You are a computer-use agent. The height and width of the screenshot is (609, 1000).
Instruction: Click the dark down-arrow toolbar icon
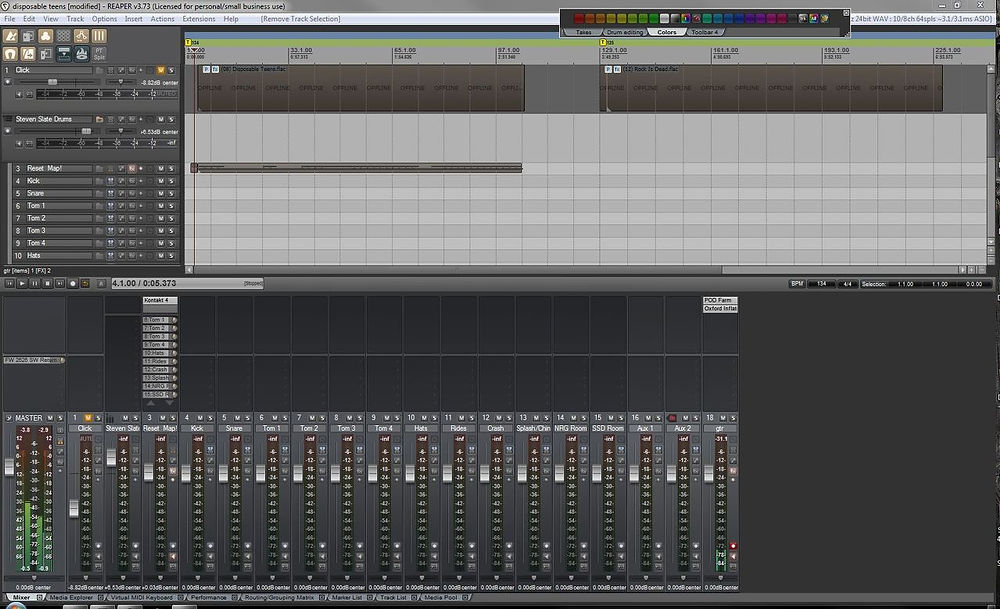click(x=64, y=54)
